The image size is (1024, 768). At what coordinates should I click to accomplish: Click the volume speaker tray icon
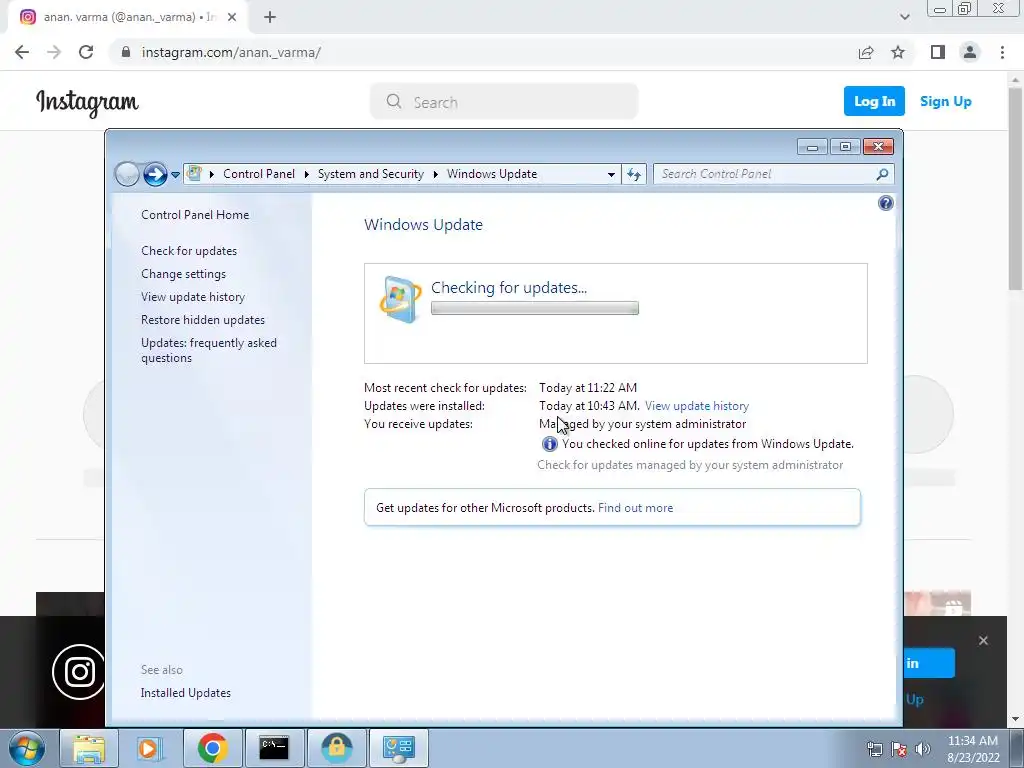(922, 749)
